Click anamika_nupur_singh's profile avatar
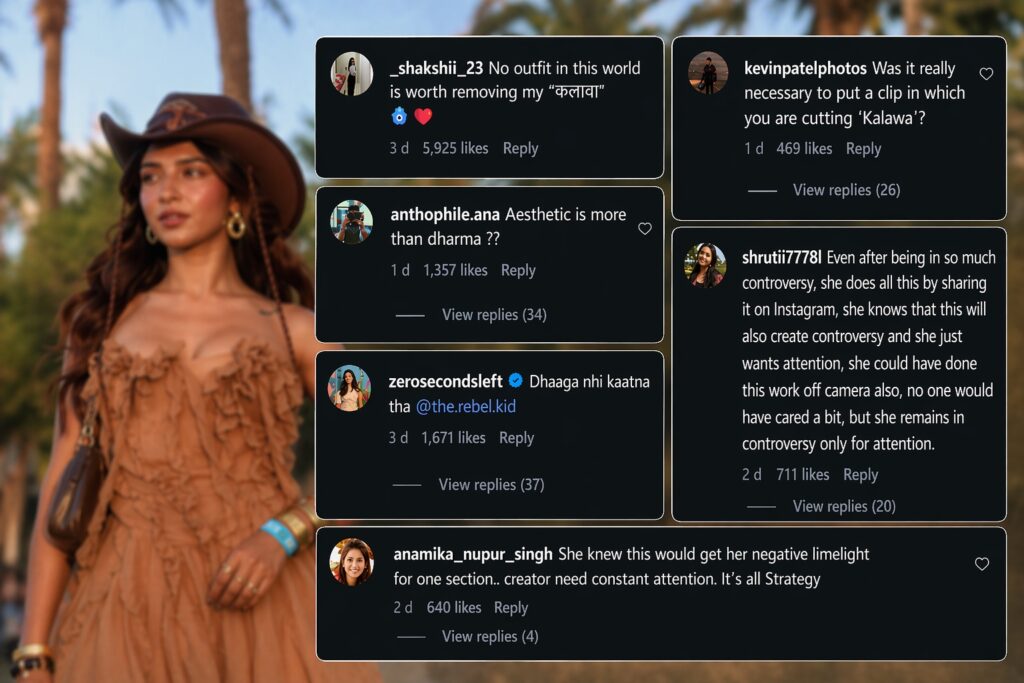1024x683 pixels. (x=352, y=561)
